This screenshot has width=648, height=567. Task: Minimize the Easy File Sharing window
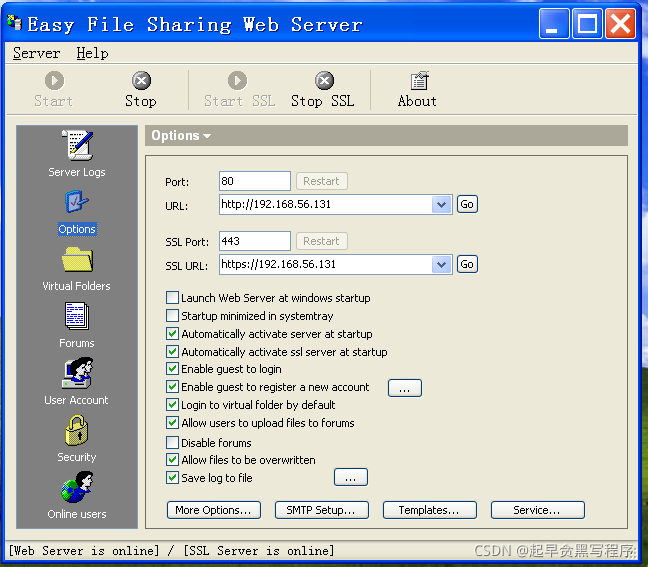click(x=554, y=24)
